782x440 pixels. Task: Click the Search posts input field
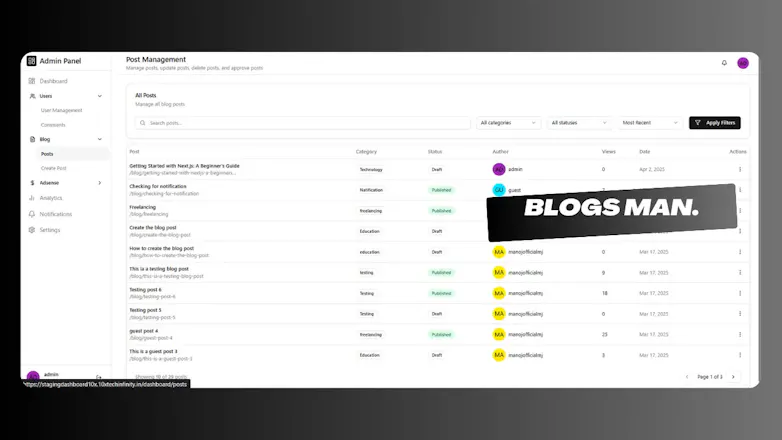pos(302,123)
